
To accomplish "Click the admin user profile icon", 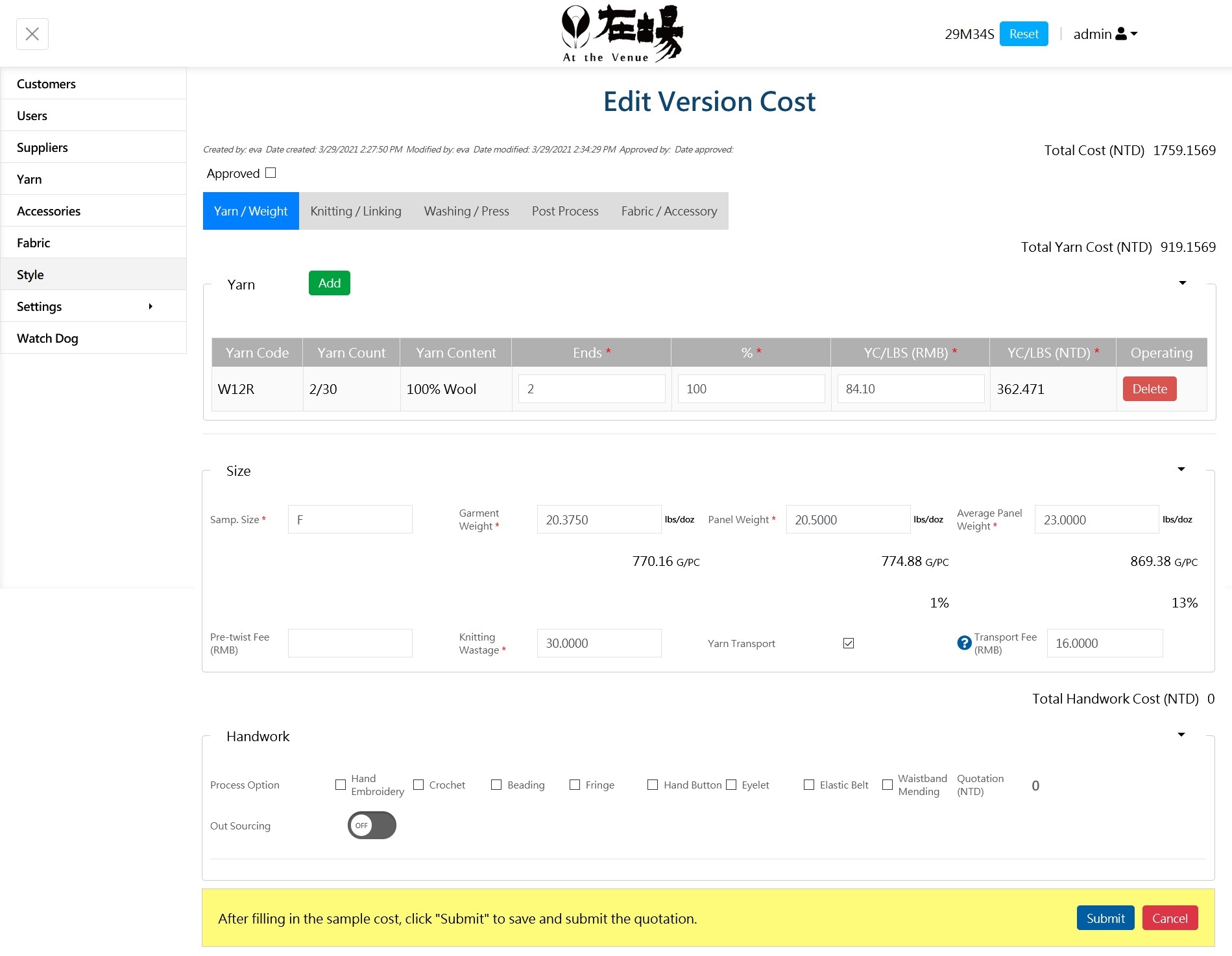I will pyautogui.click(x=1120, y=34).
